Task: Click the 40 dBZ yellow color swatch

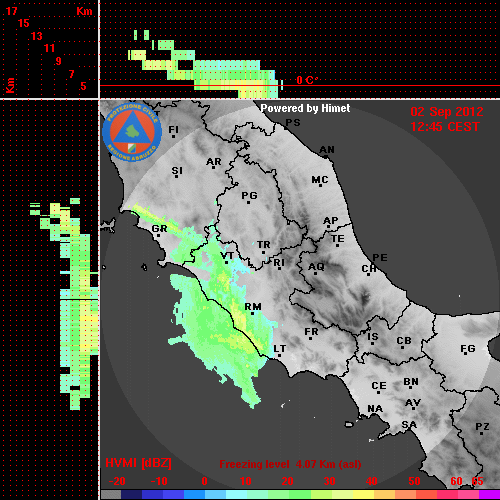Action: point(364,494)
